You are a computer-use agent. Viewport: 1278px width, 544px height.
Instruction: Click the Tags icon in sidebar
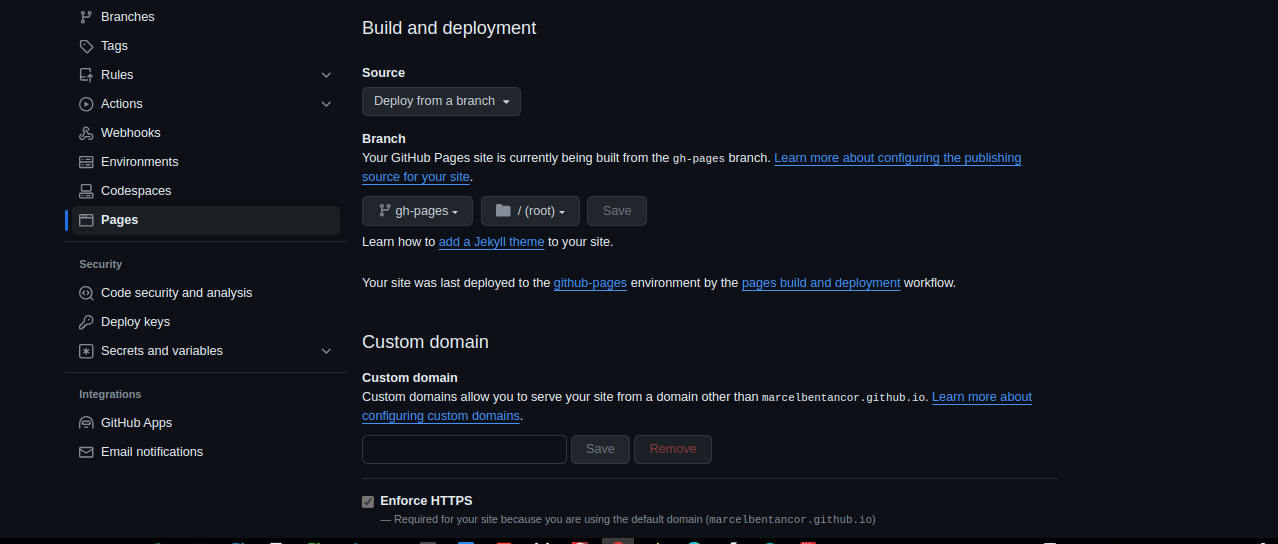click(86, 46)
